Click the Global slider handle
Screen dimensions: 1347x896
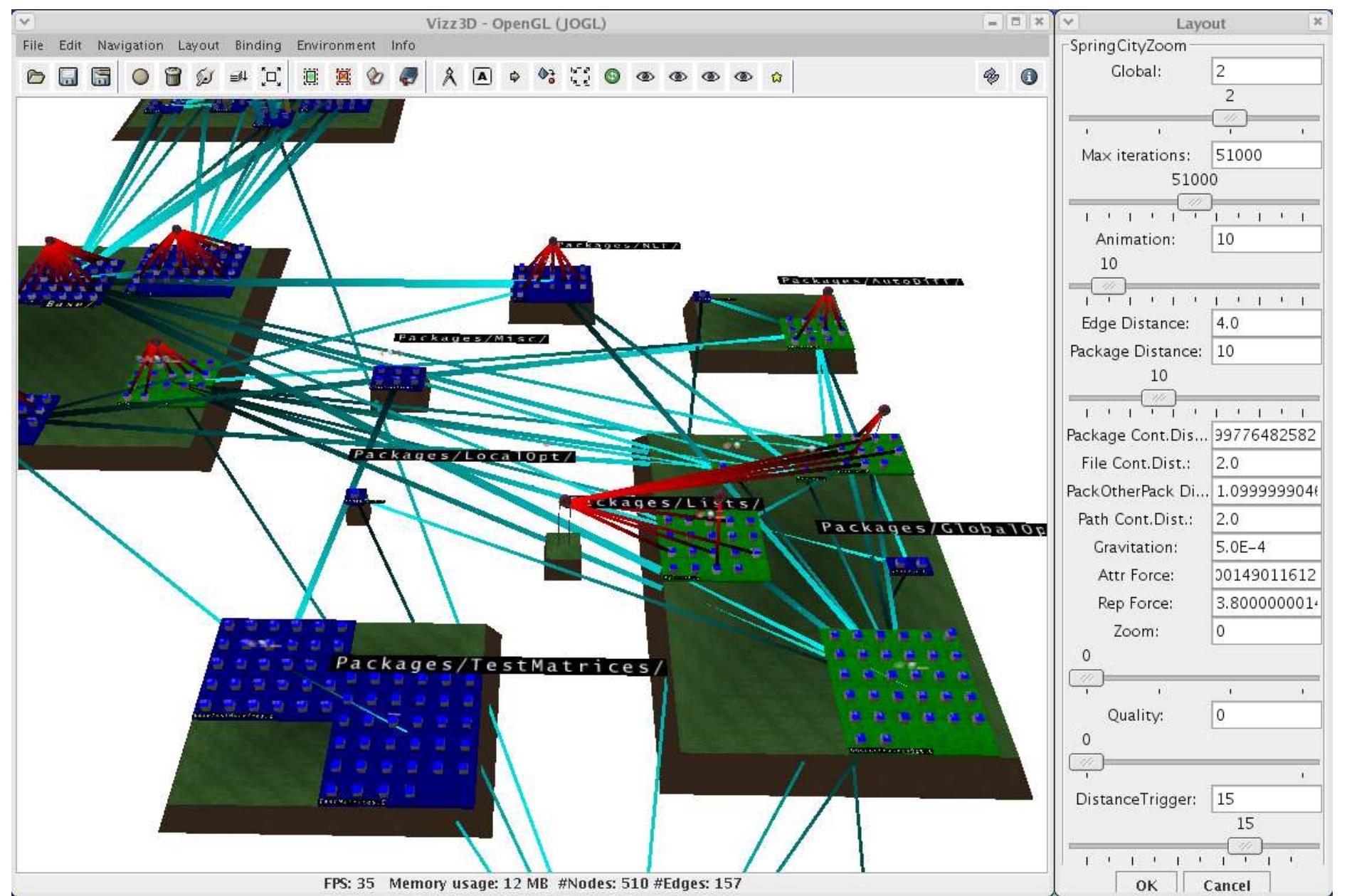1230,118
